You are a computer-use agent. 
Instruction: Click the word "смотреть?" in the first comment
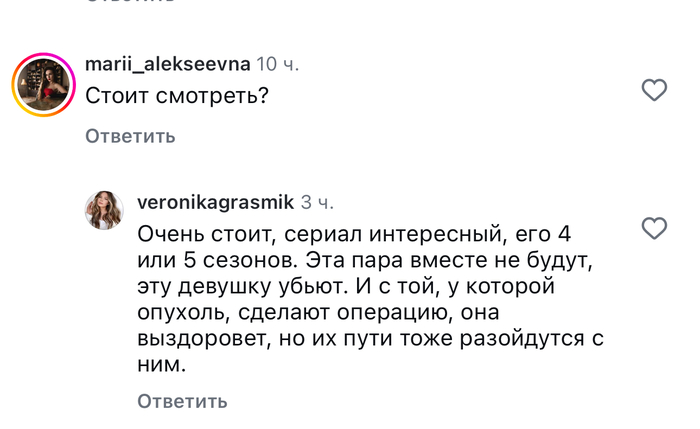coord(212,96)
